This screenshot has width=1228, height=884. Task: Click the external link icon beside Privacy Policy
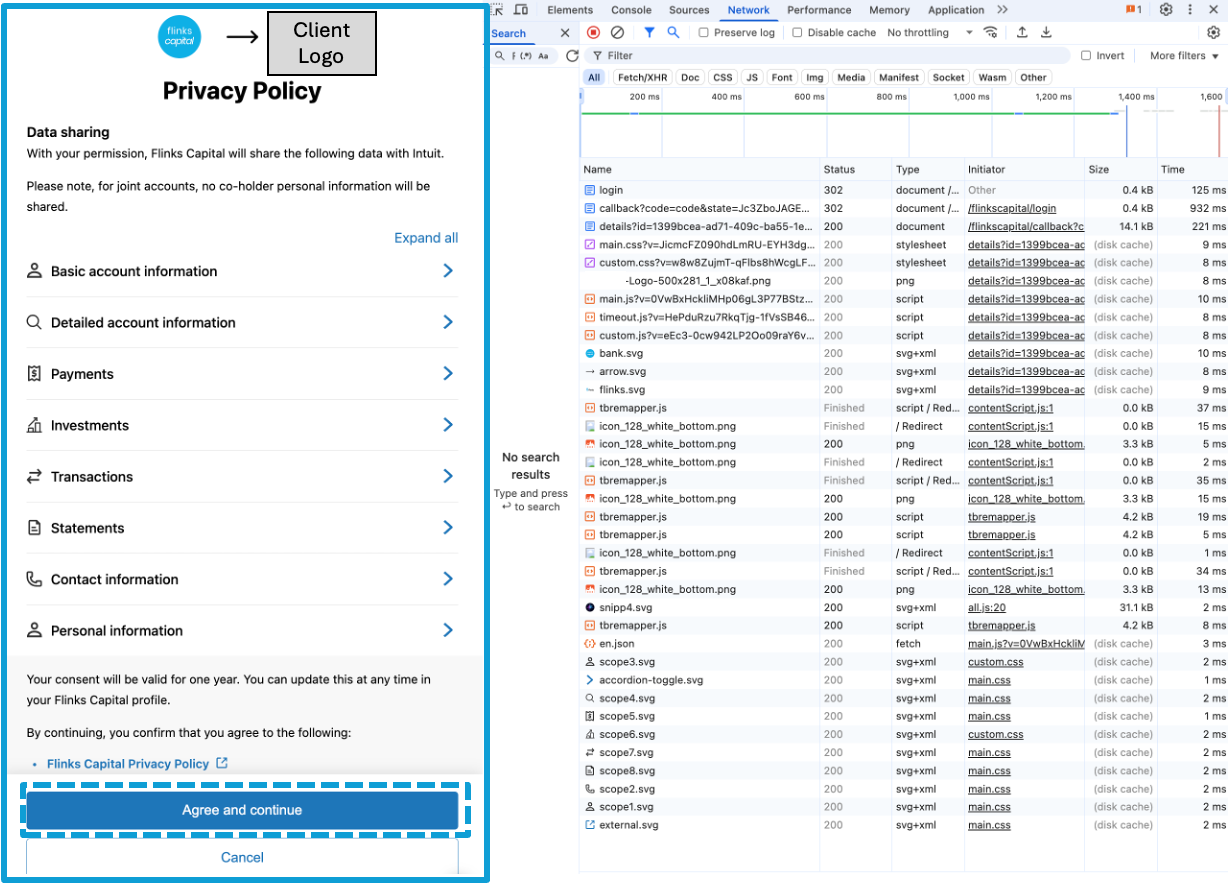point(222,763)
